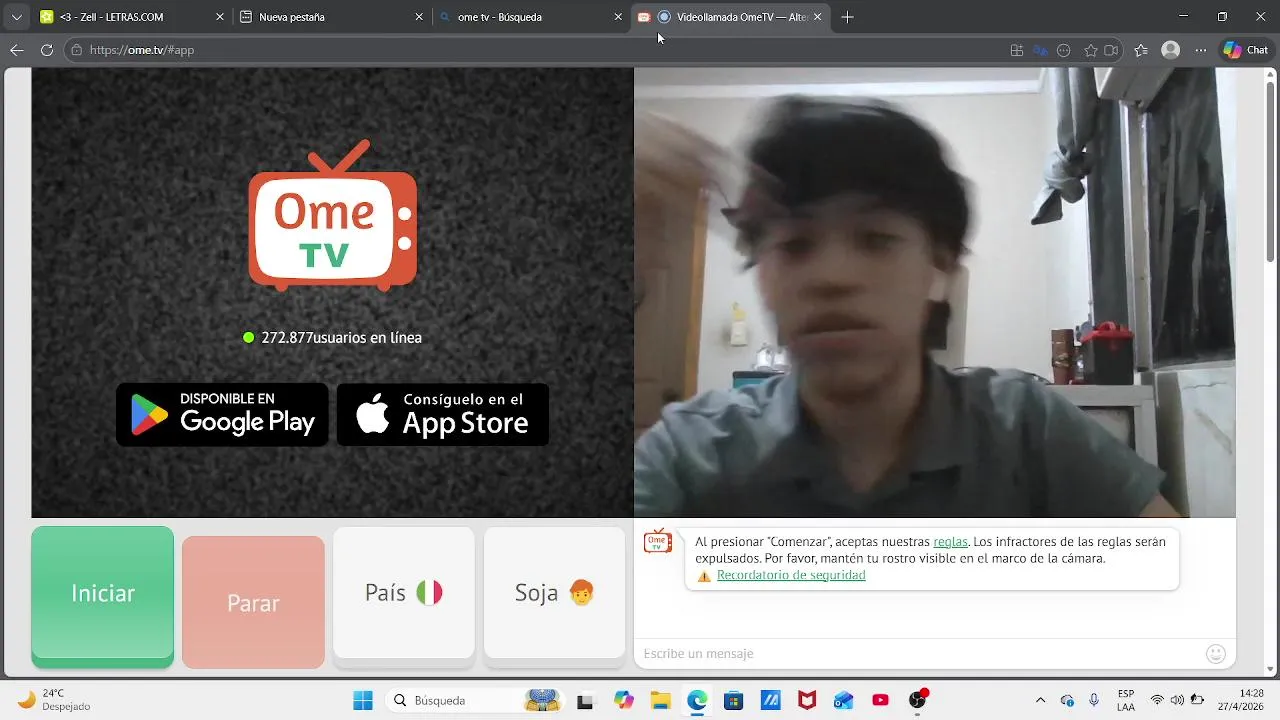Open Outlook from the taskbar

(x=844, y=700)
